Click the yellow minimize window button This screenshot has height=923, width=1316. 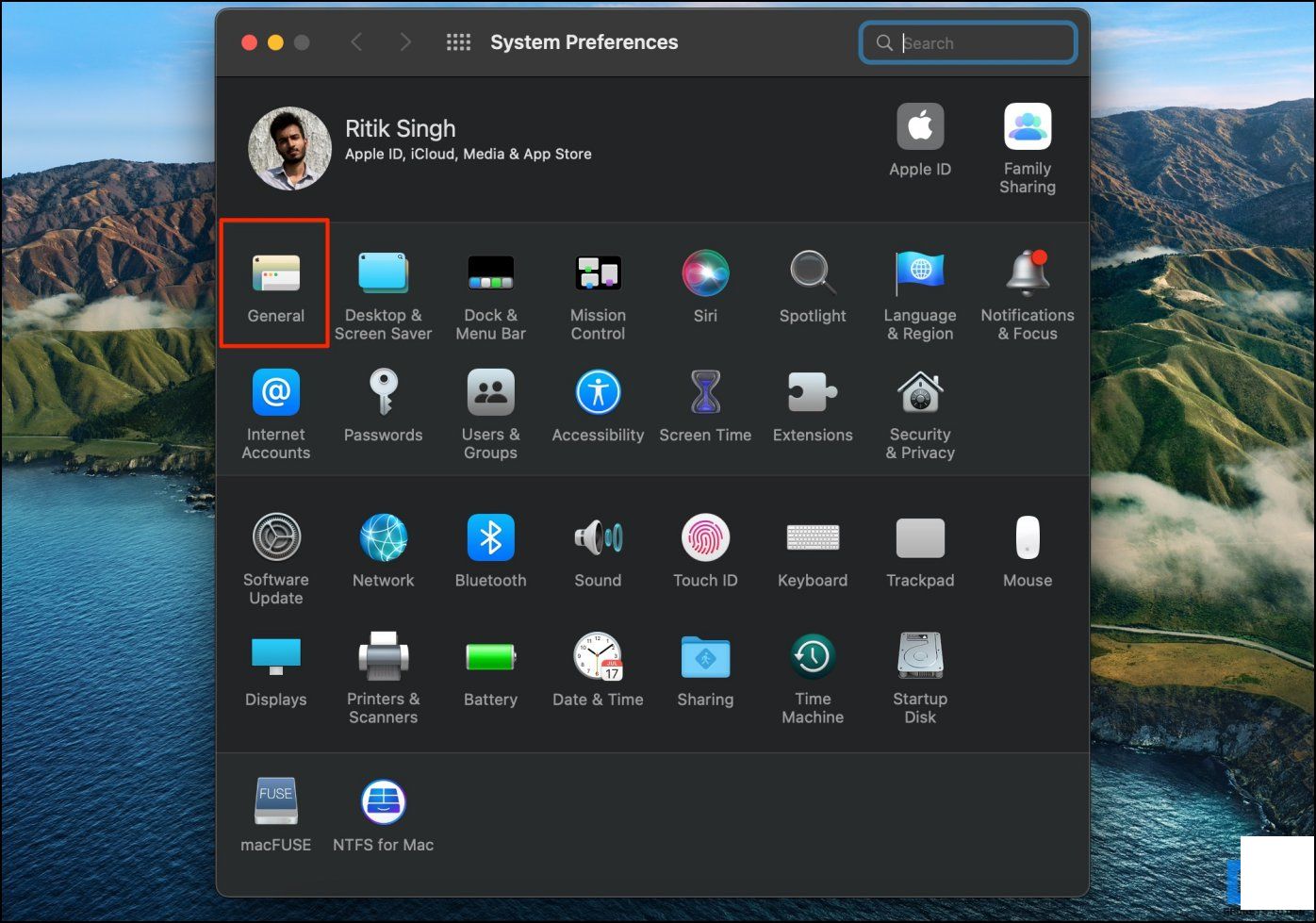click(x=275, y=42)
